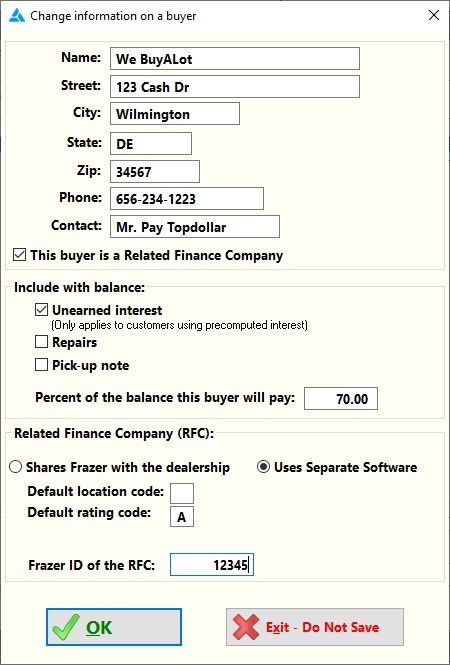
Task: Check the Pick-up note option
Action: click(x=41, y=365)
